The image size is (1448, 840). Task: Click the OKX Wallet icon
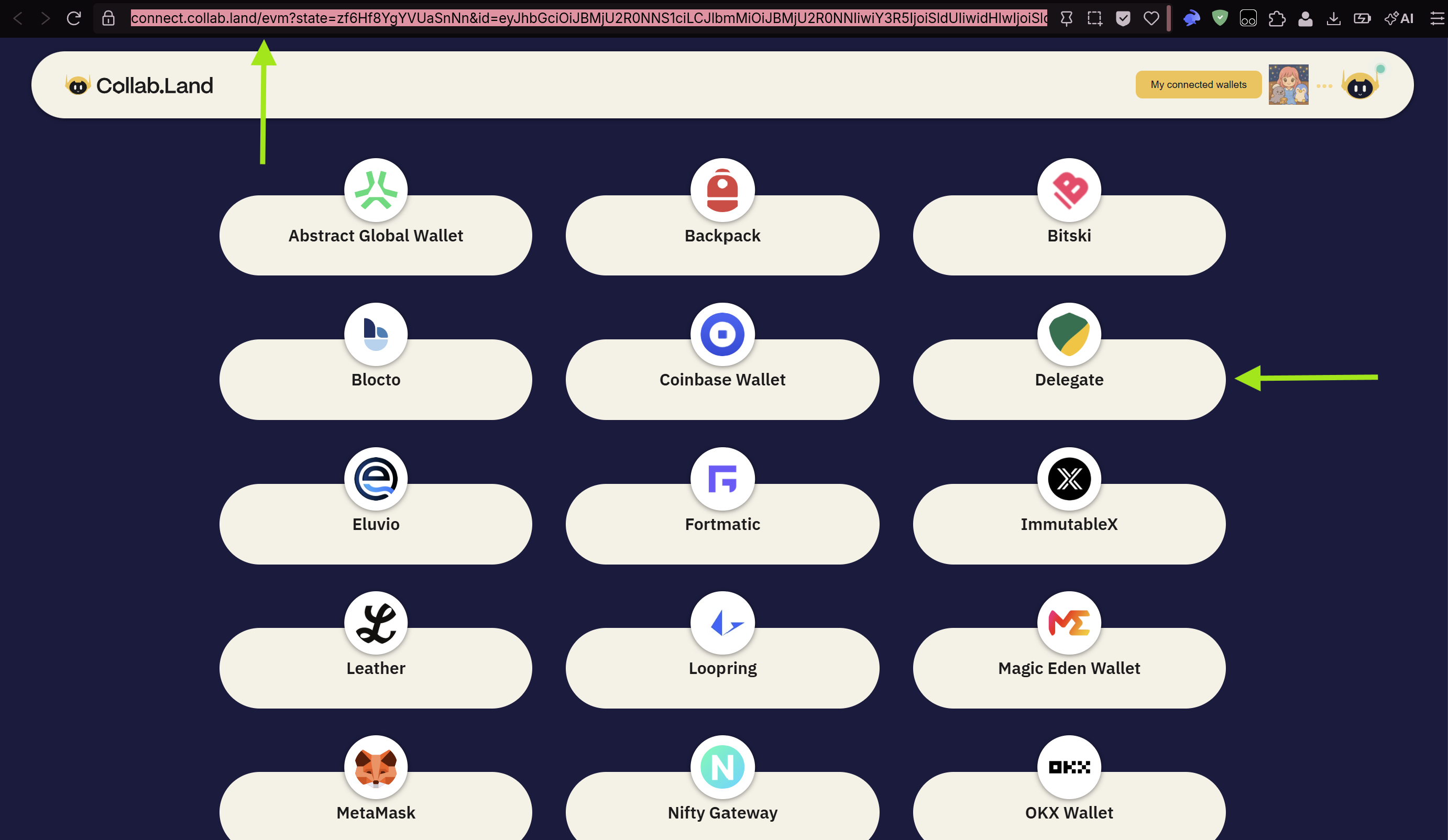(1069, 767)
